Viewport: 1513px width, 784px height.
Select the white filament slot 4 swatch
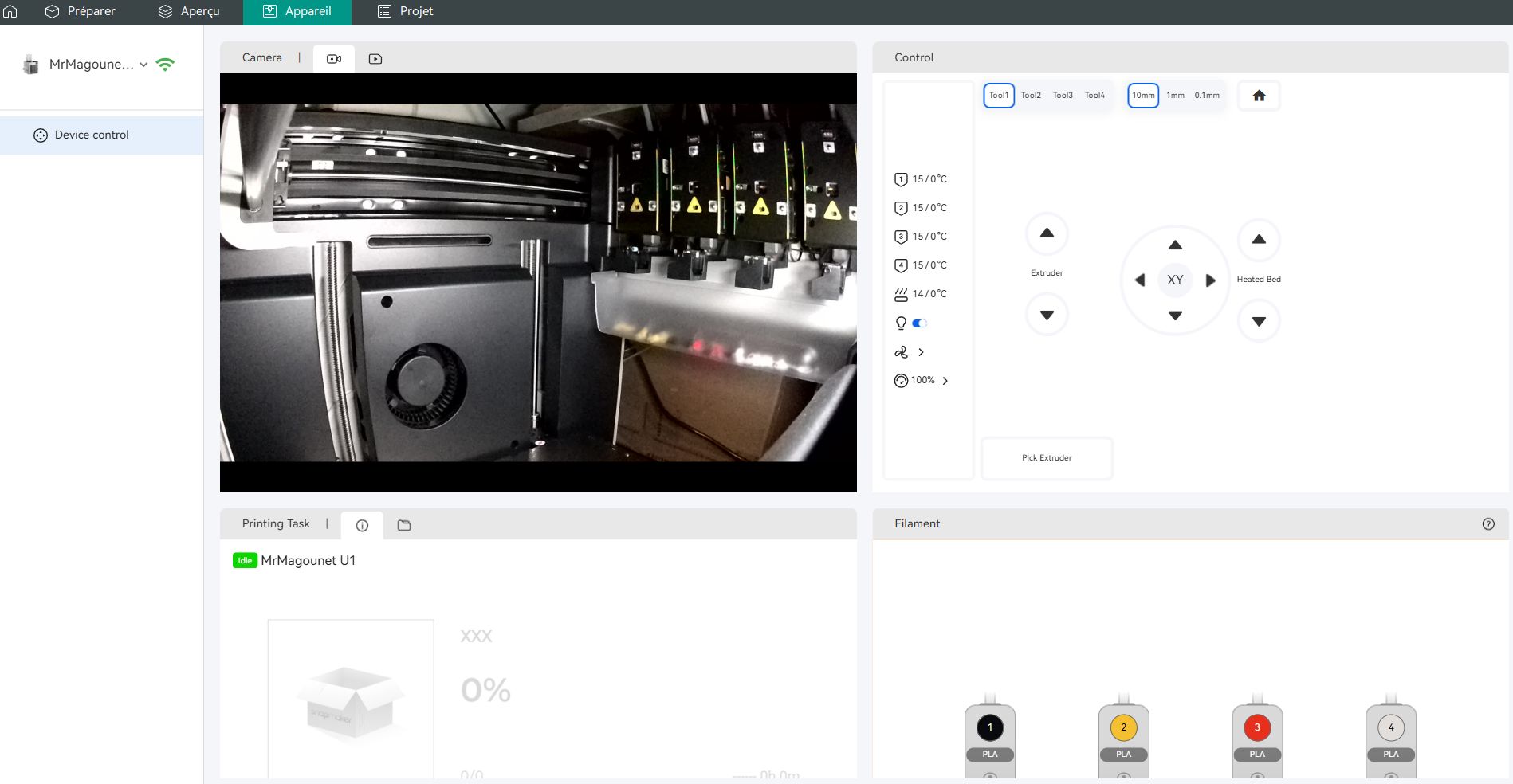[1391, 727]
